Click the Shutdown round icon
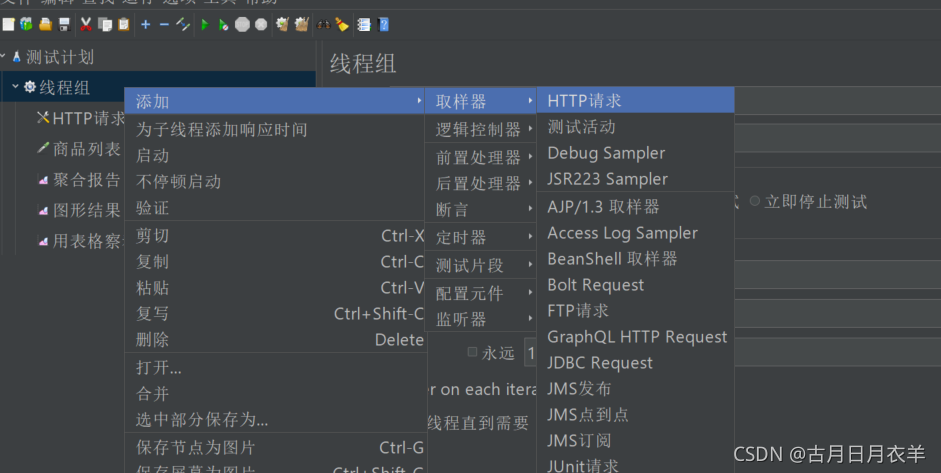The image size is (941, 473). tap(261, 25)
